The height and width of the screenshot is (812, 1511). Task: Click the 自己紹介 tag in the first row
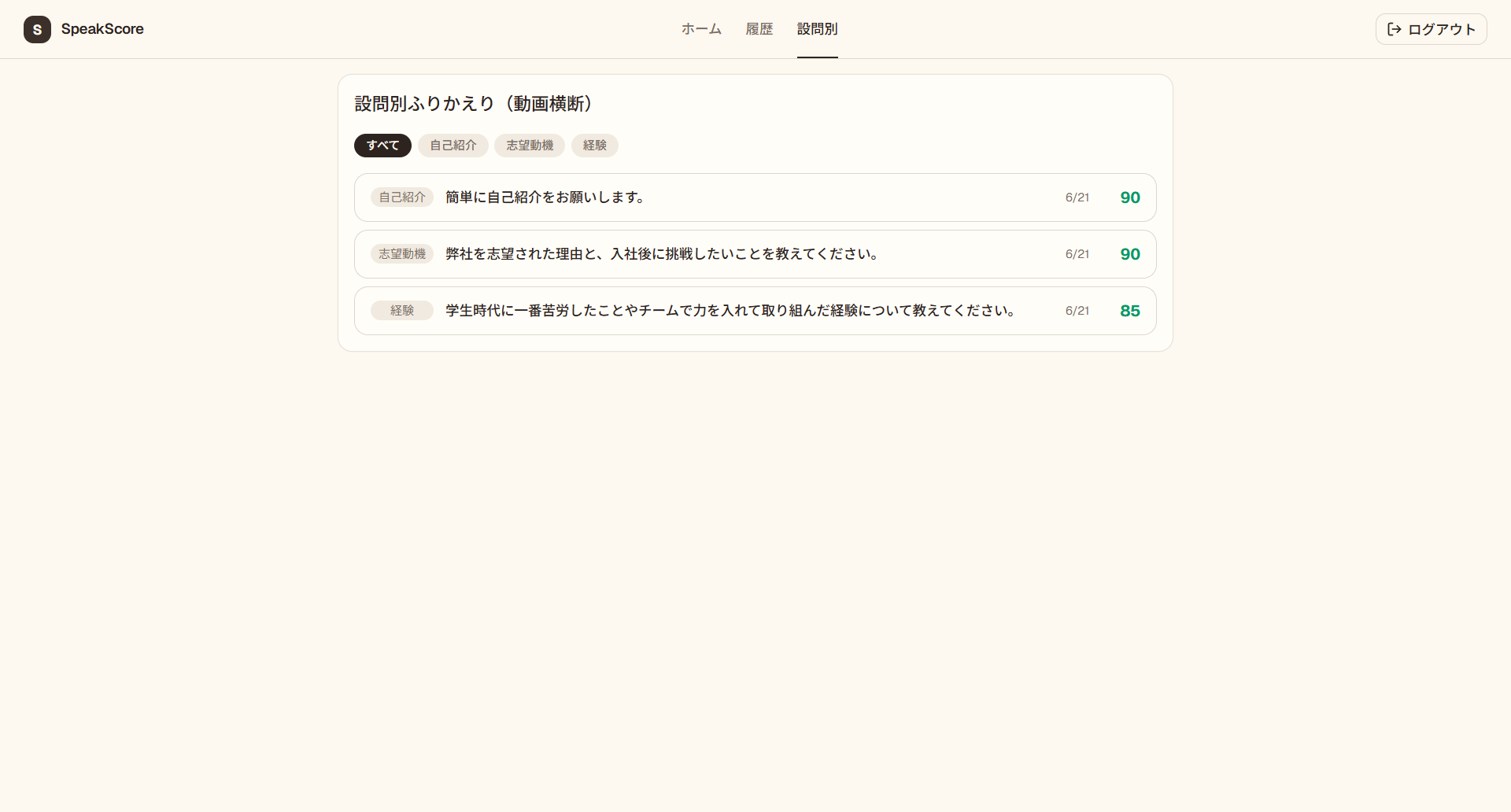click(402, 197)
